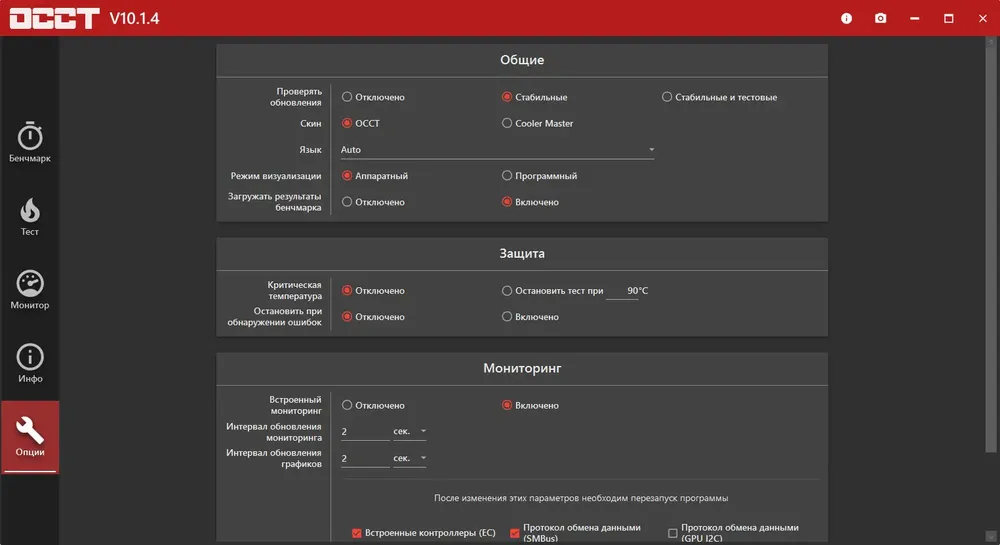Open the Бенчмарк stopwatch section
The width and height of the screenshot is (1000, 545).
[29, 142]
